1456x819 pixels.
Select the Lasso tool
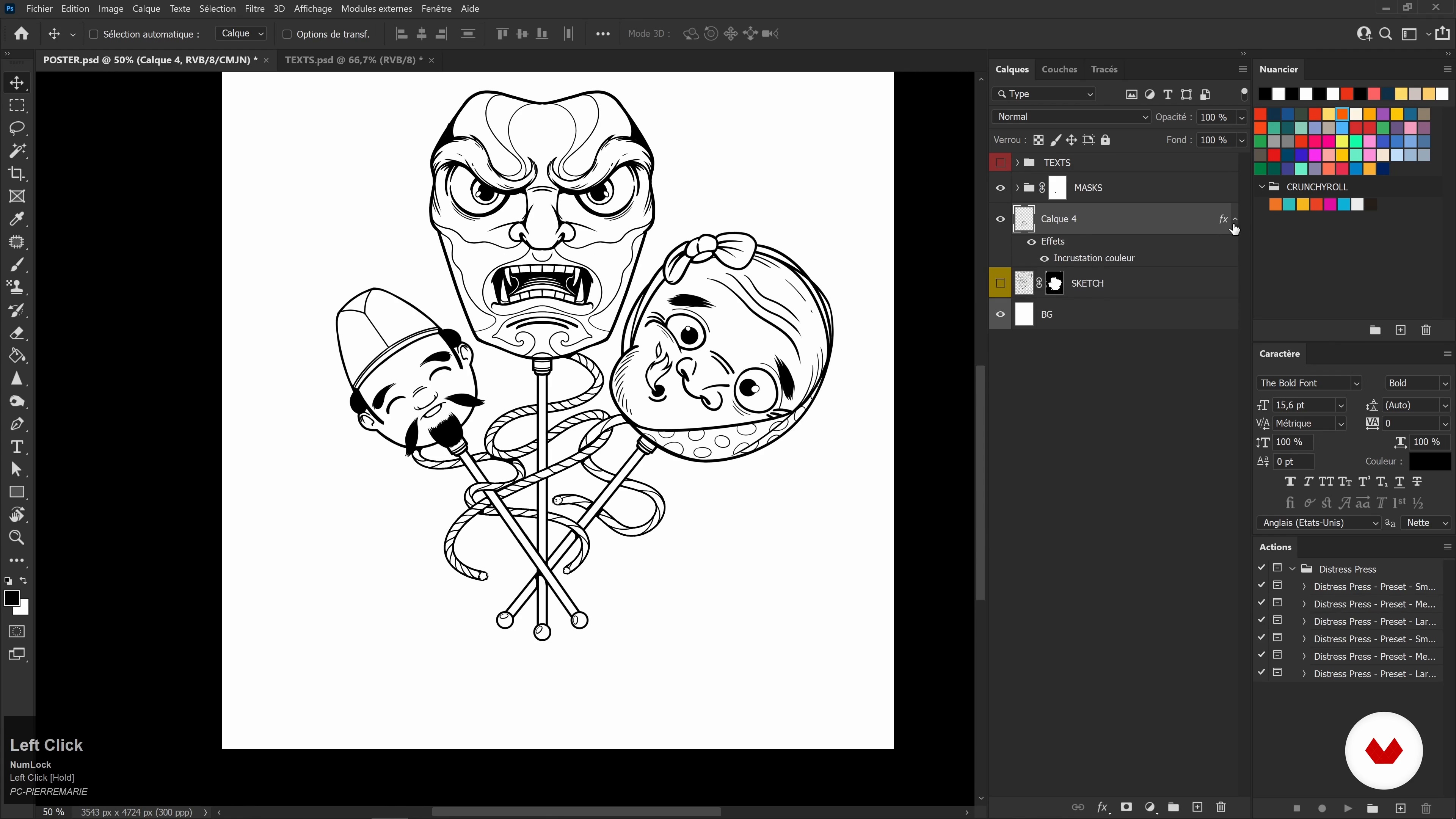pos(17,128)
